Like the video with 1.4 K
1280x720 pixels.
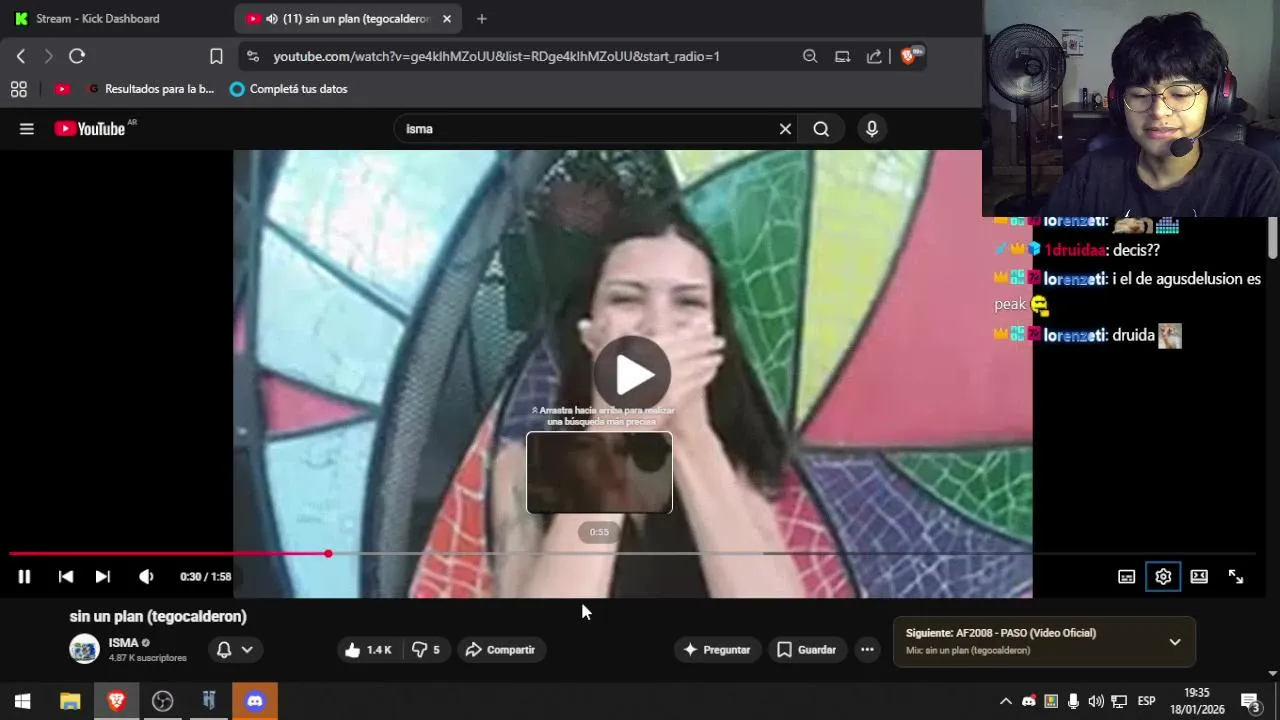(368, 650)
